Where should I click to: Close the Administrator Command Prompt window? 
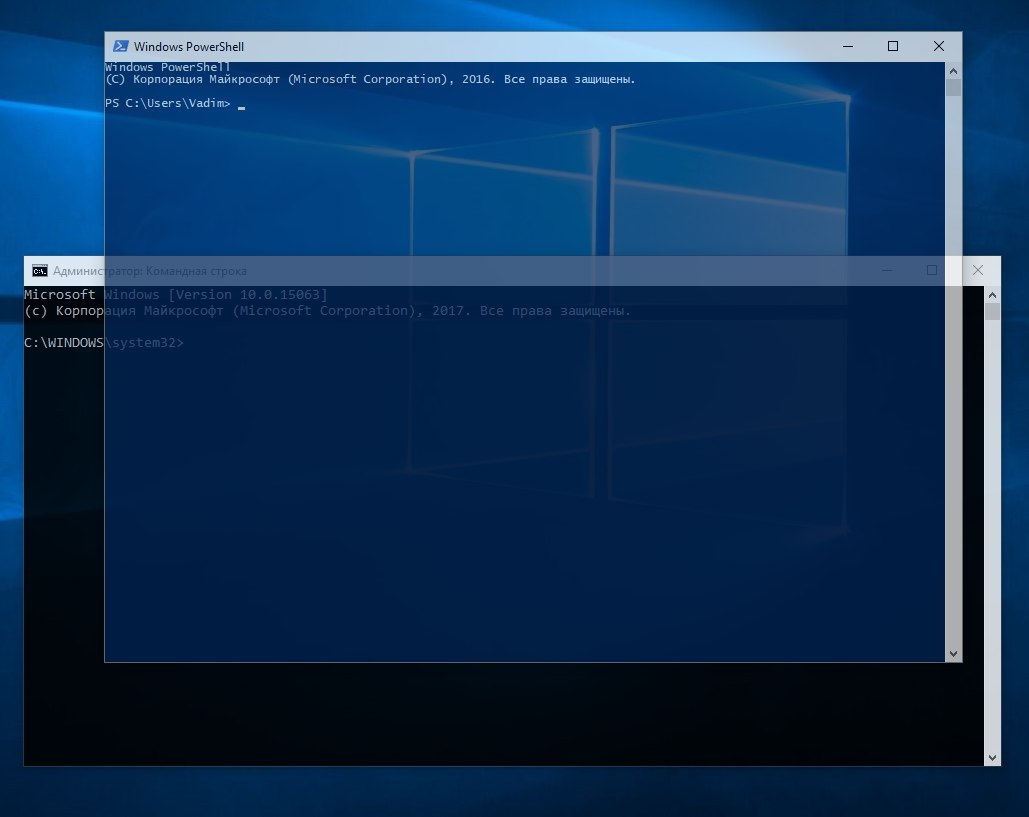[x=978, y=270]
